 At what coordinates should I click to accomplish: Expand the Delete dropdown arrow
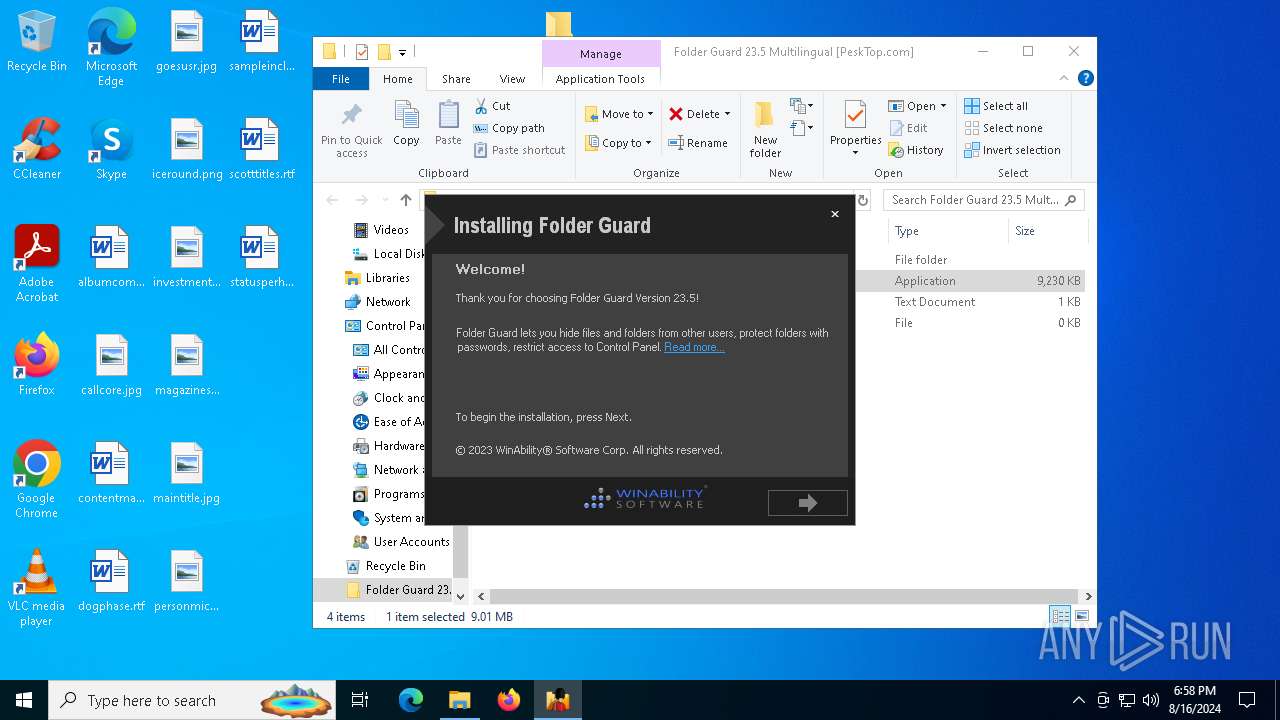(727, 114)
